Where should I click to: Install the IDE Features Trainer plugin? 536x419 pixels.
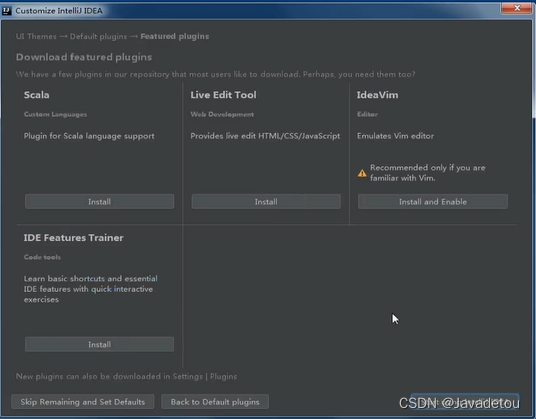pos(99,344)
